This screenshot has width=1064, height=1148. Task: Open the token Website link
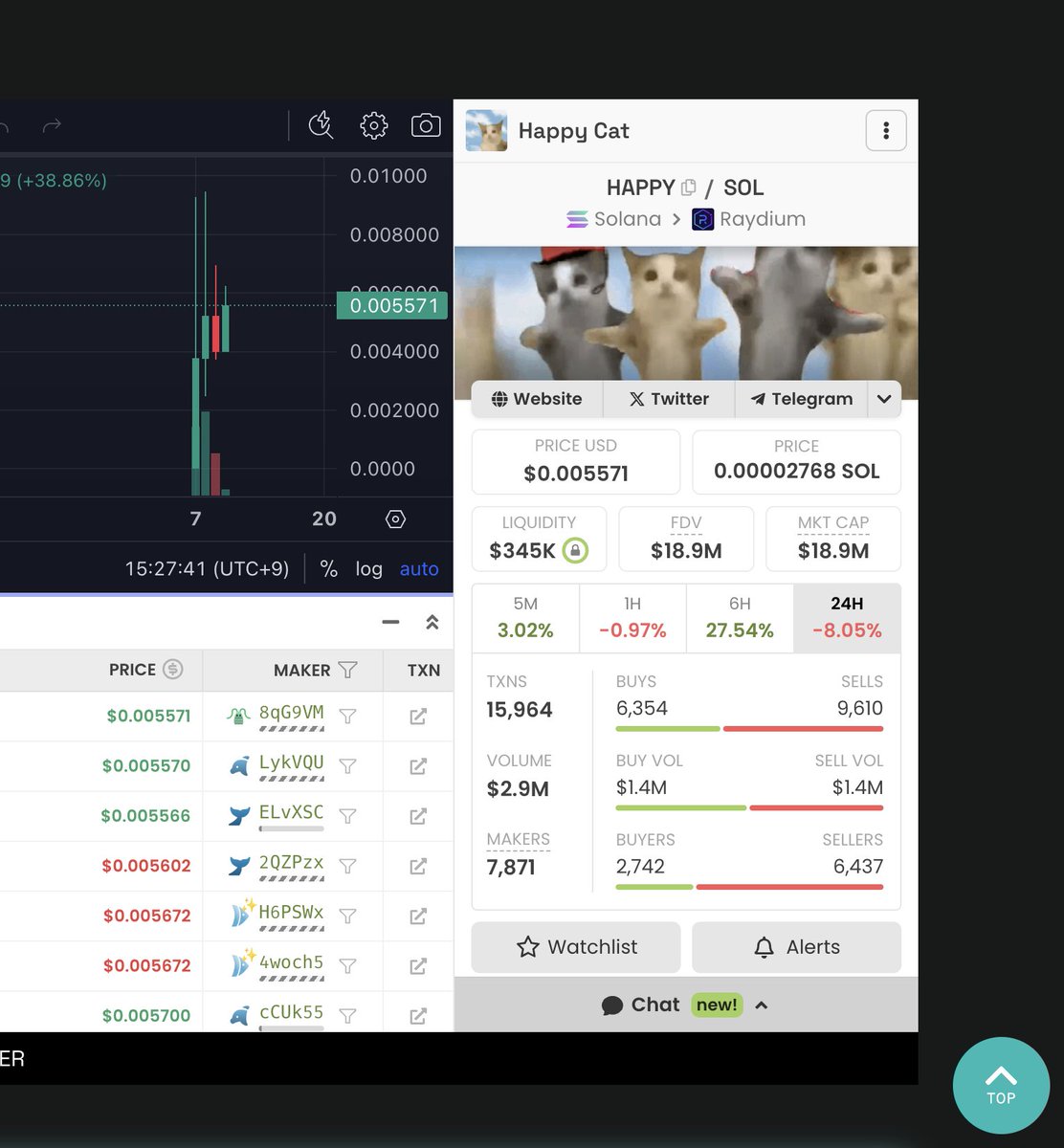[x=537, y=399]
